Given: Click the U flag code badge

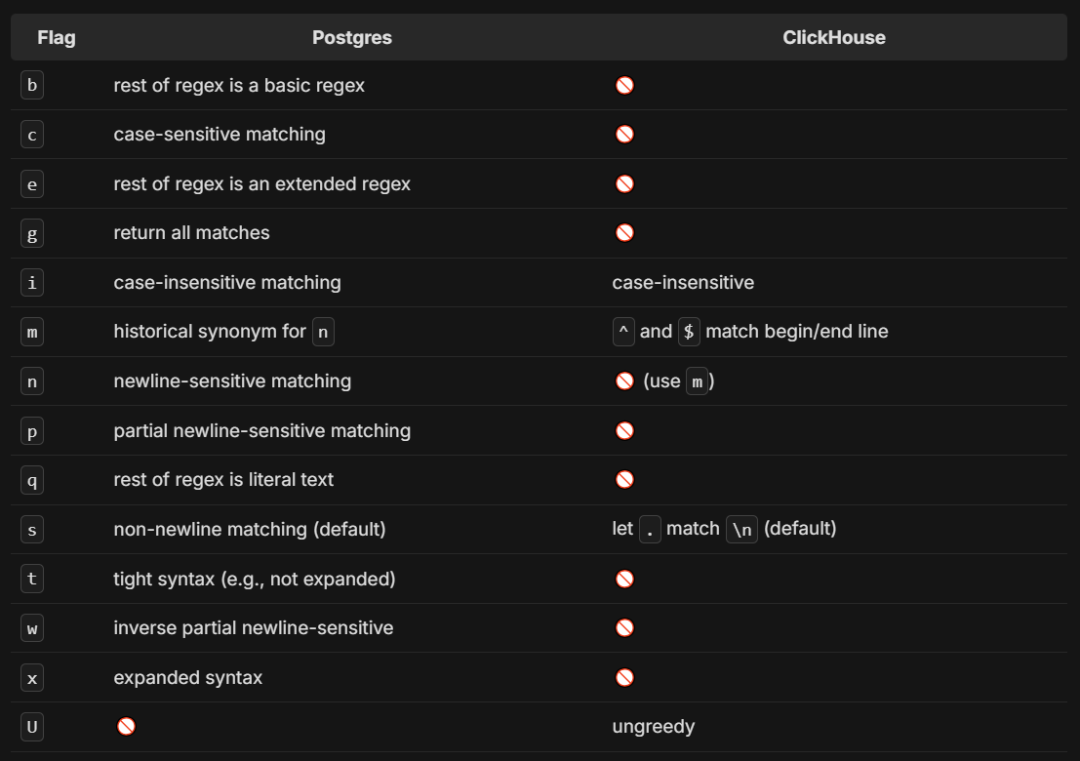Looking at the screenshot, I should (32, 727).
